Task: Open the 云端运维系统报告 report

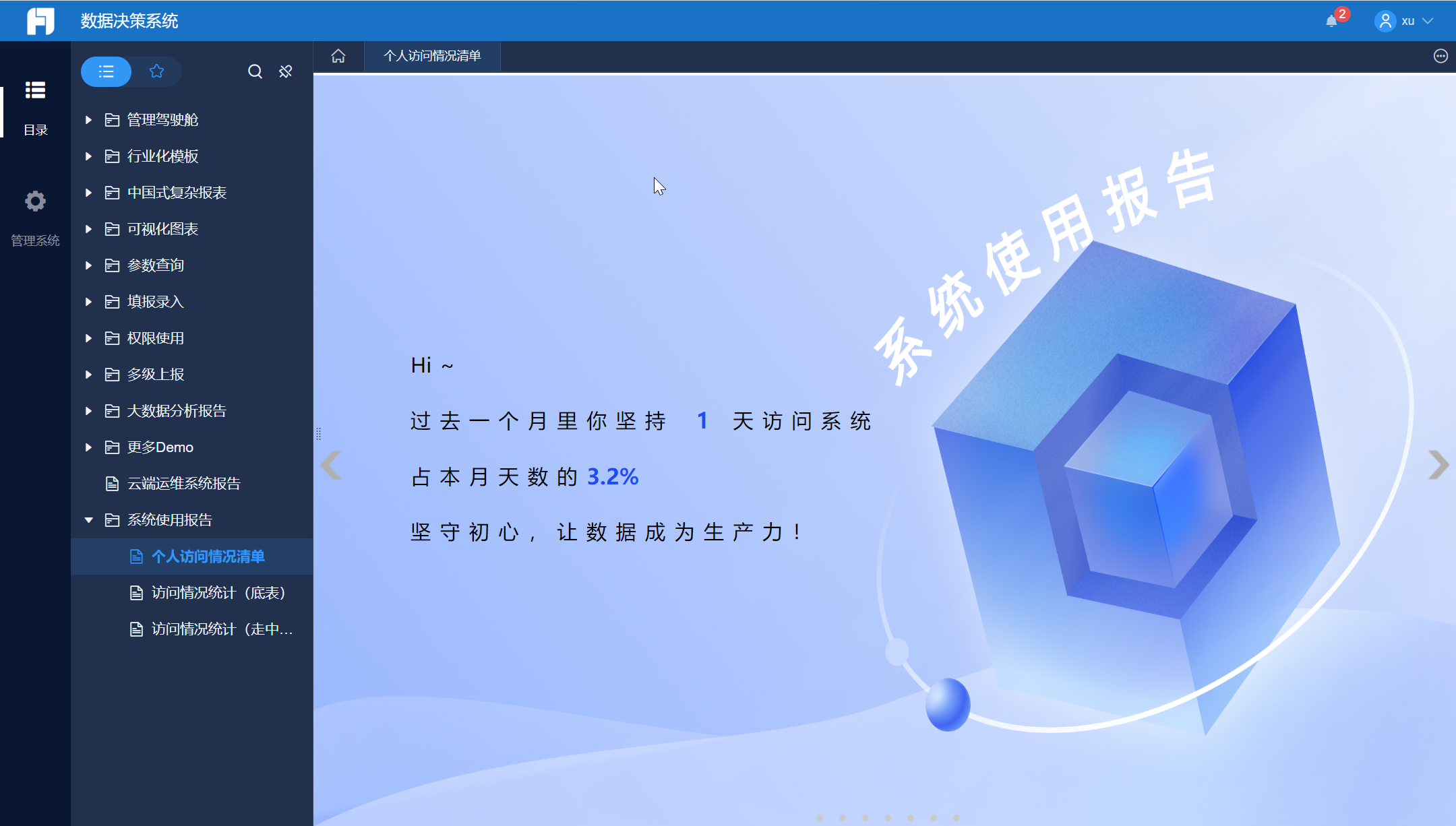Action: 183,484
